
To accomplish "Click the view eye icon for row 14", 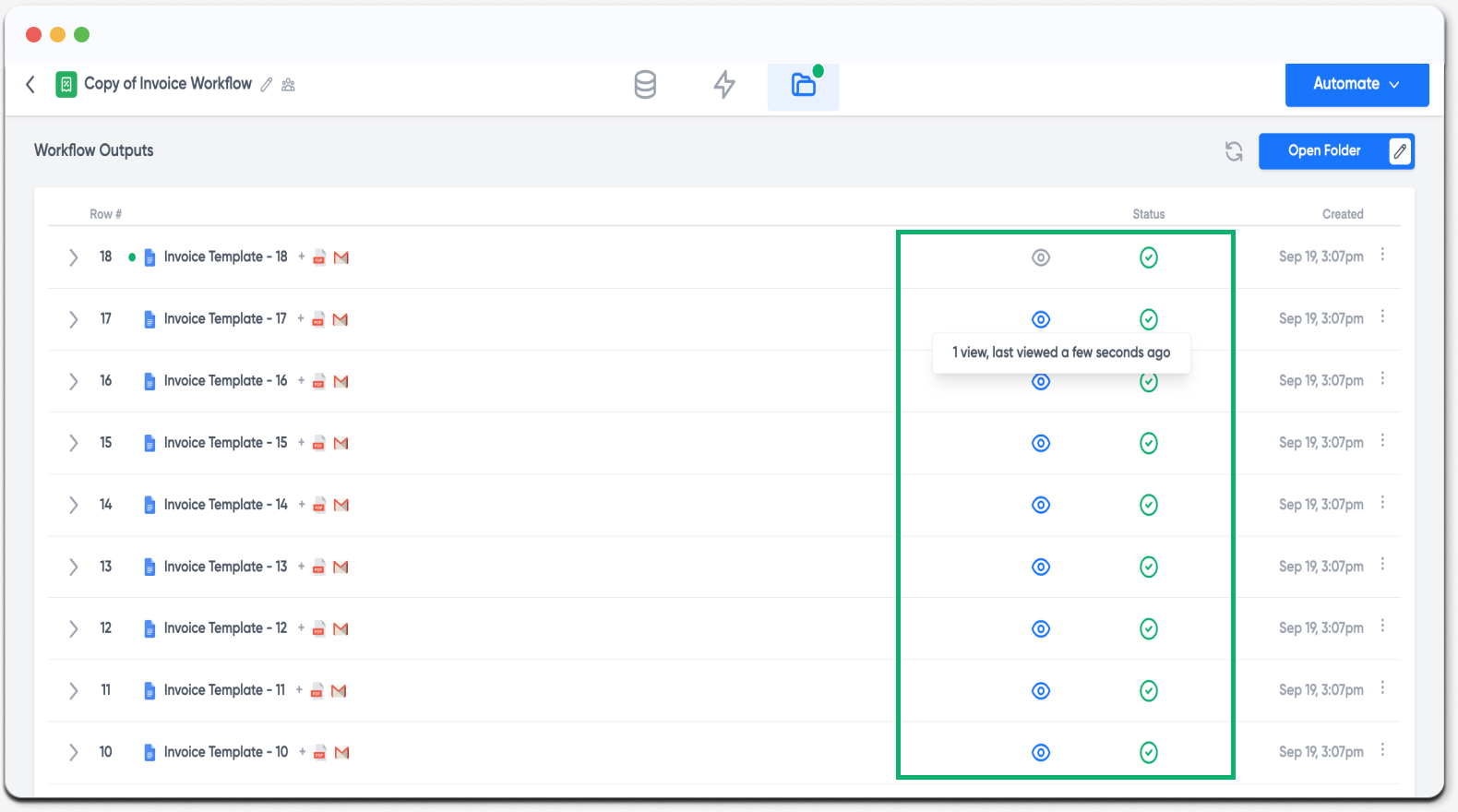I will (x=1041, y=505).
